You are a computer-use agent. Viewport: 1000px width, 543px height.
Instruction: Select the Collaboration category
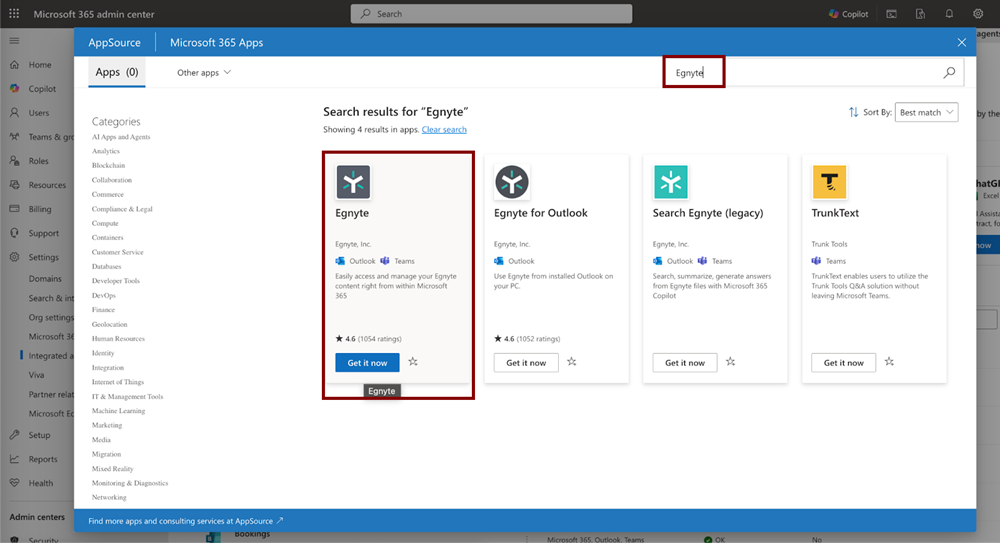tap(112, 180)
